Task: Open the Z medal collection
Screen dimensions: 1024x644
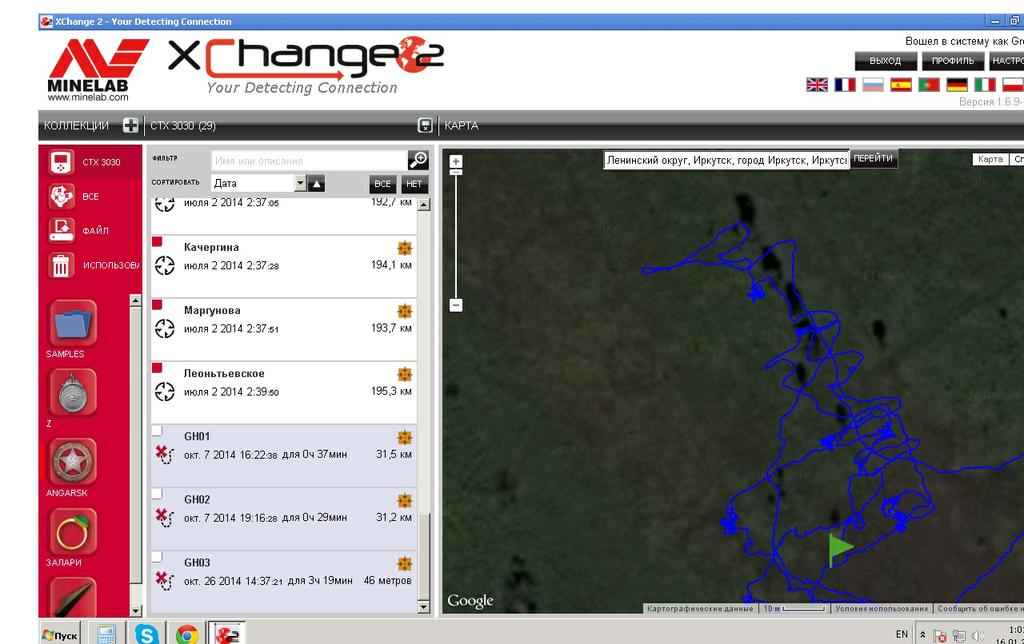Action: click(72, 392)
